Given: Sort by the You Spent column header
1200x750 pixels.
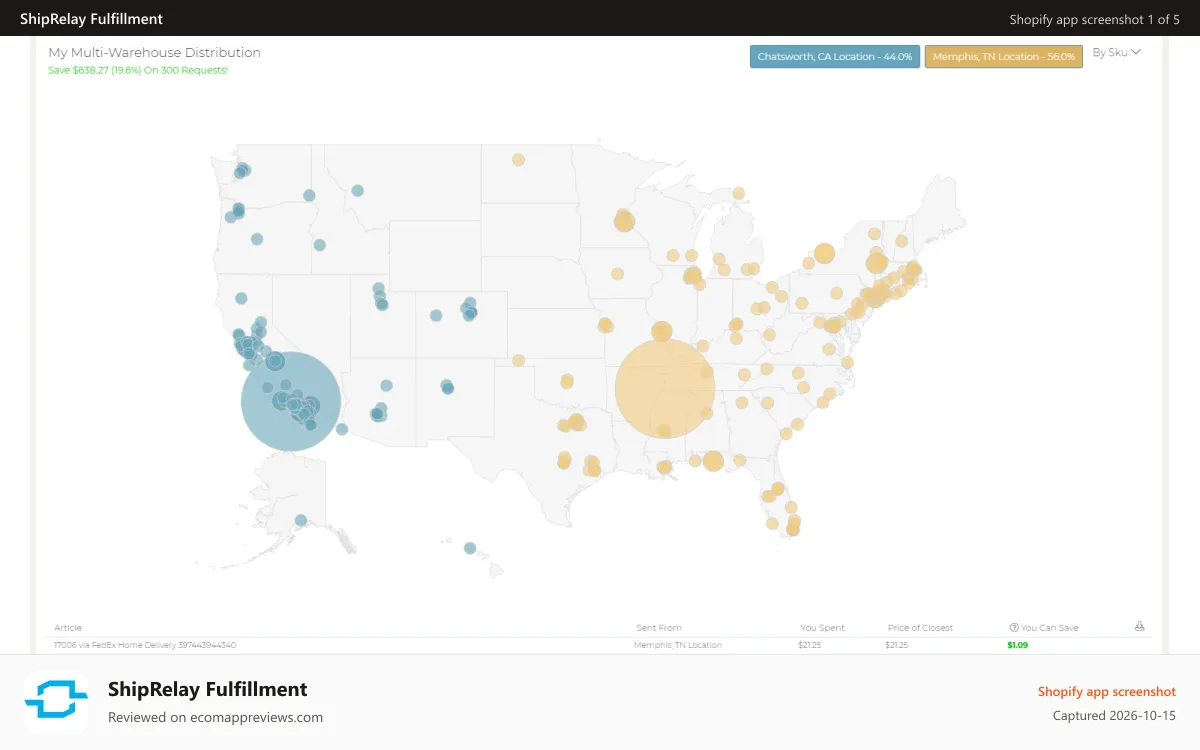Looking at the screenshot, I should [823, 628].
